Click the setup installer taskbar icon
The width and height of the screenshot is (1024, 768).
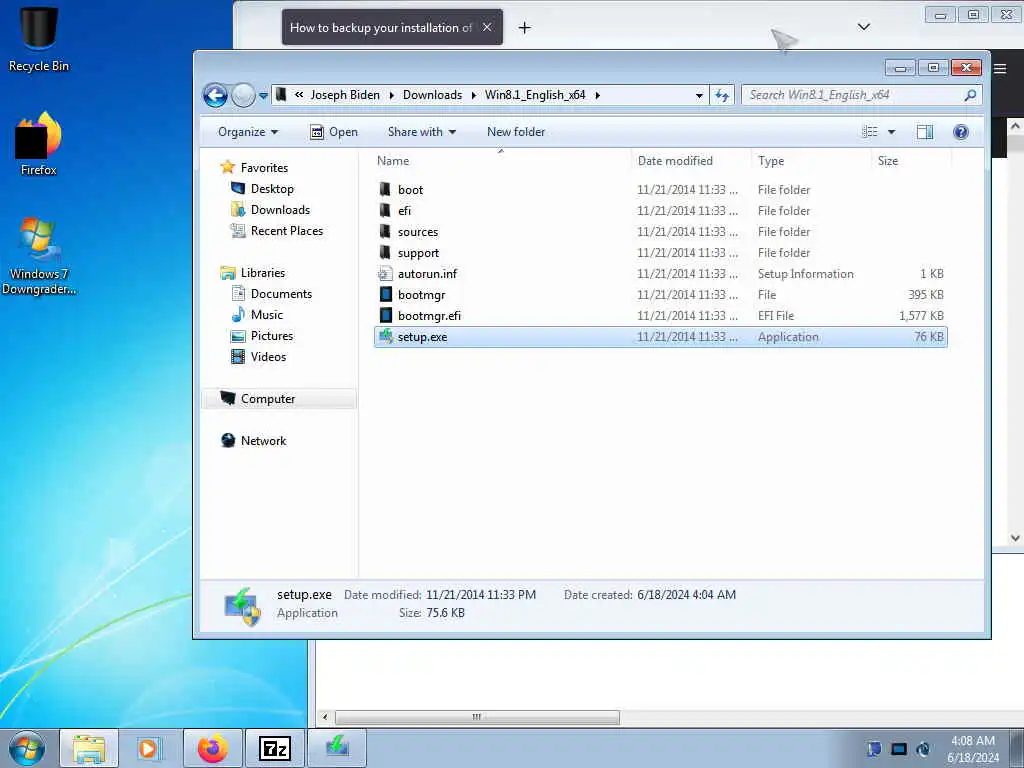(337, 748)
